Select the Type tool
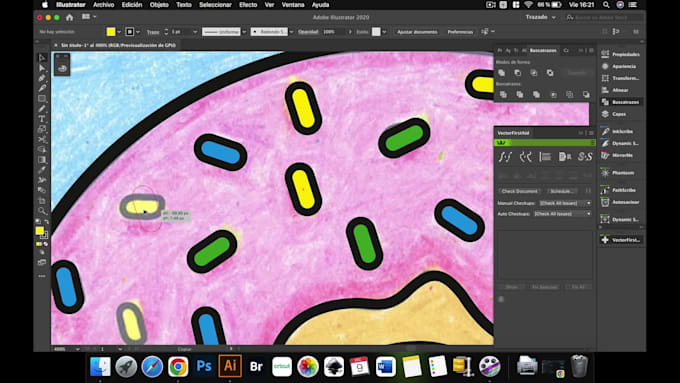680x383 pixels. tap(42, 119)
